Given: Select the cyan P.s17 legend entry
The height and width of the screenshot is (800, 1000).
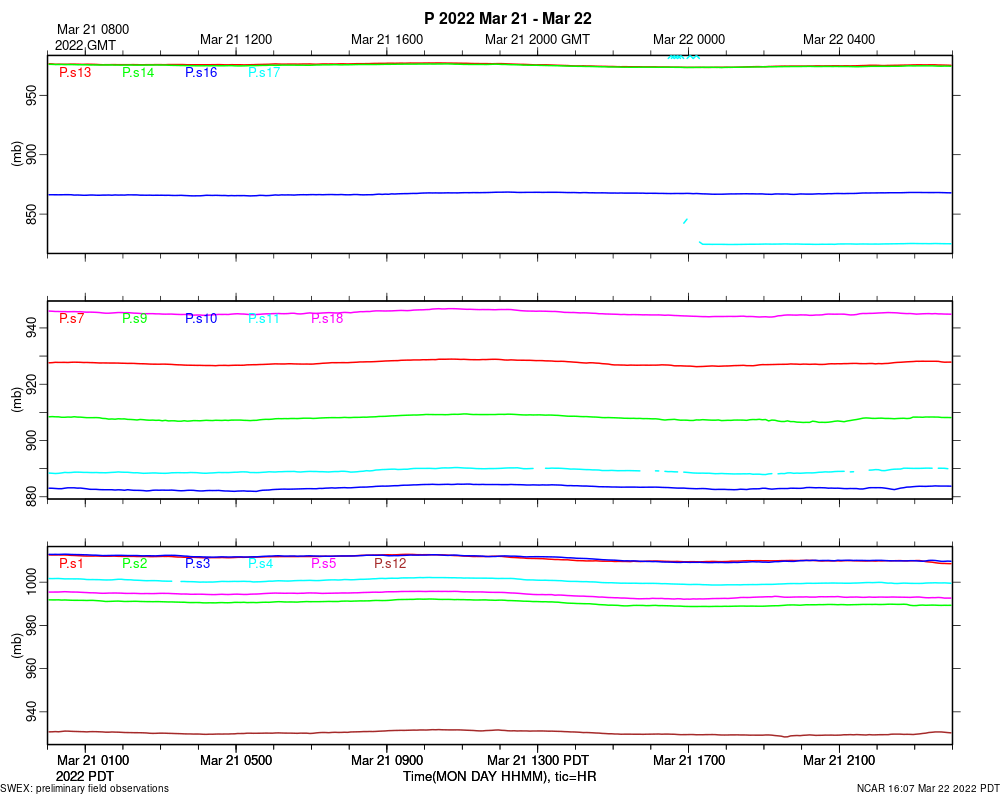Looking at the screenshot, I should pyautogui.click(x=264, y=73).
